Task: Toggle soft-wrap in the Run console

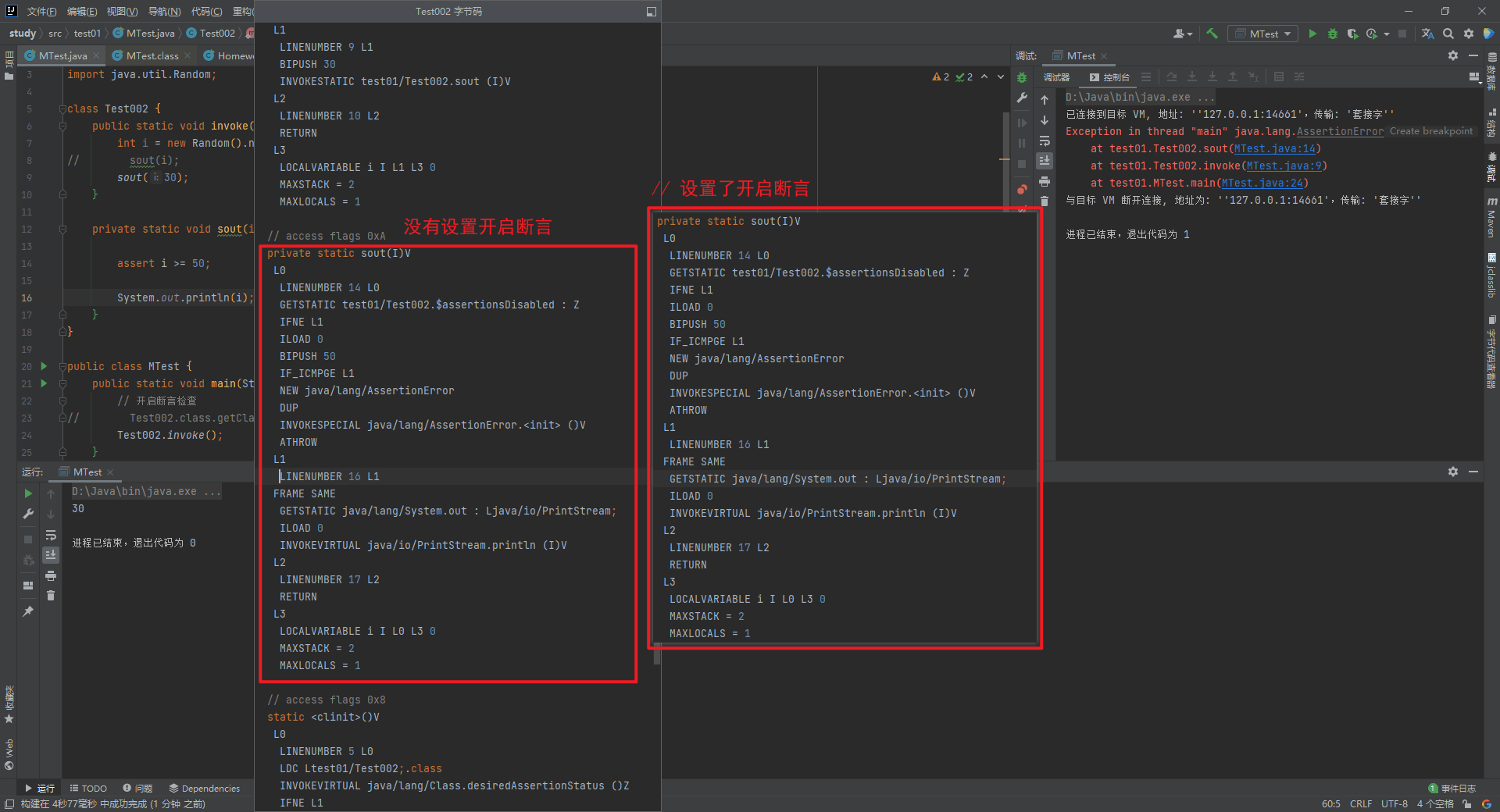Action: pyautogui.click(x=51, y=535)
